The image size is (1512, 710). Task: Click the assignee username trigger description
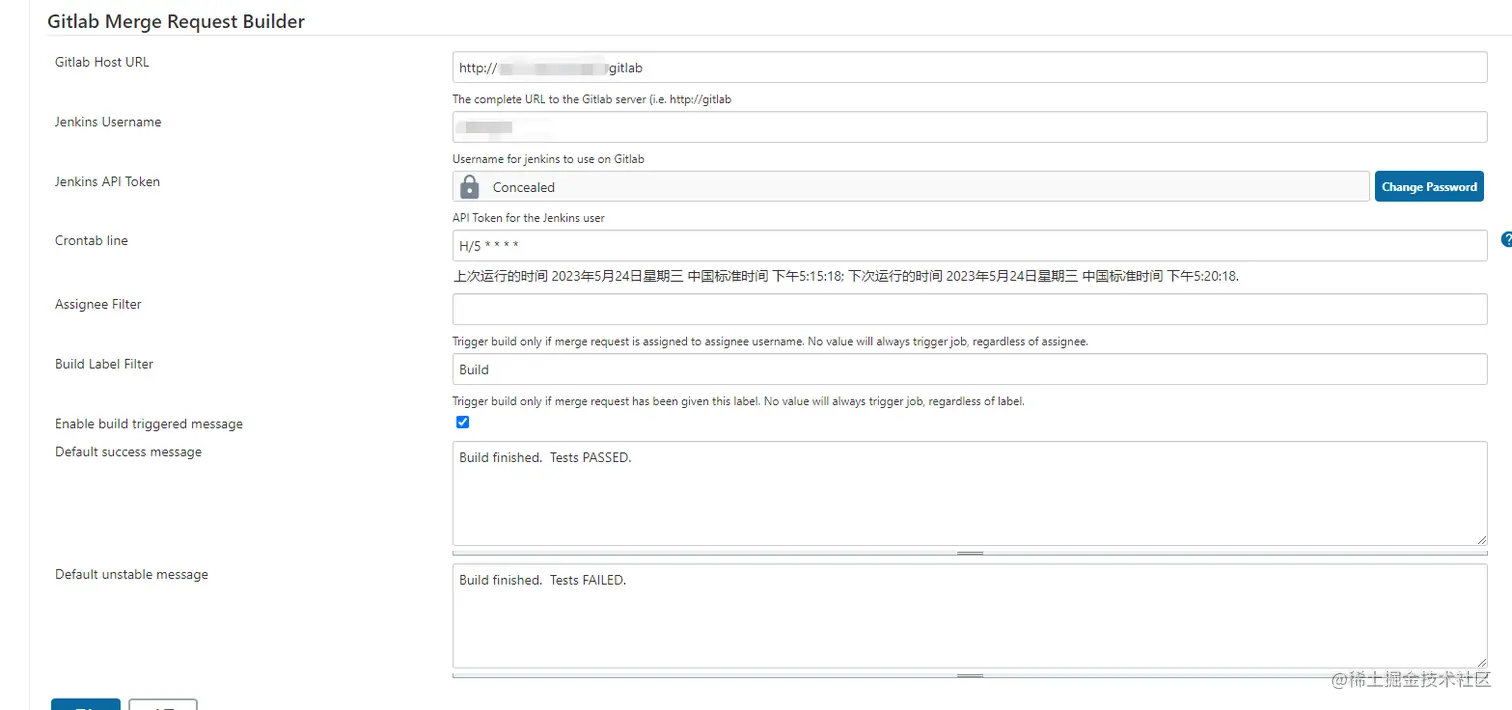tap(770, 341)
